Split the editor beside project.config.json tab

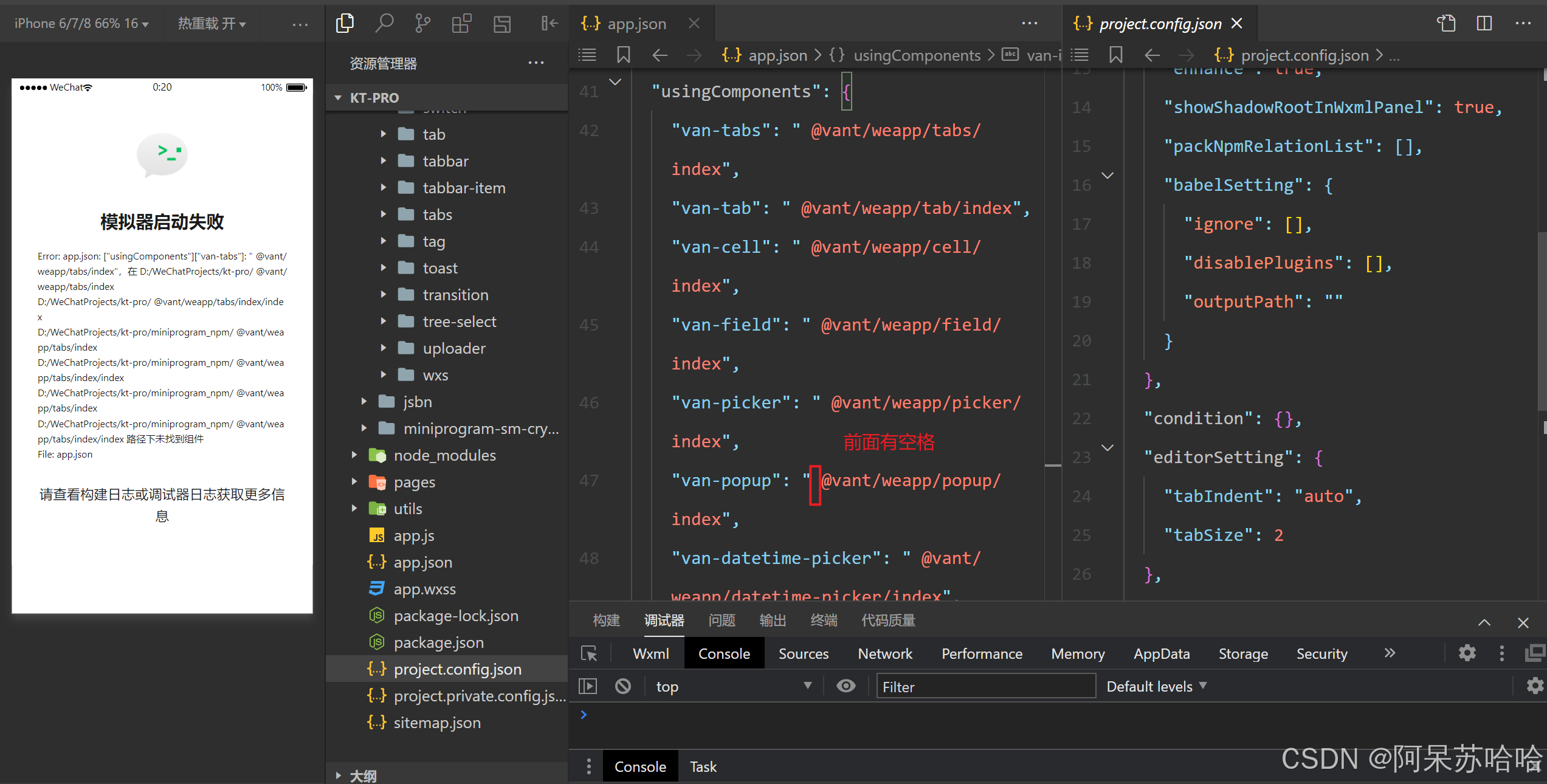(x=1483, y=23)
